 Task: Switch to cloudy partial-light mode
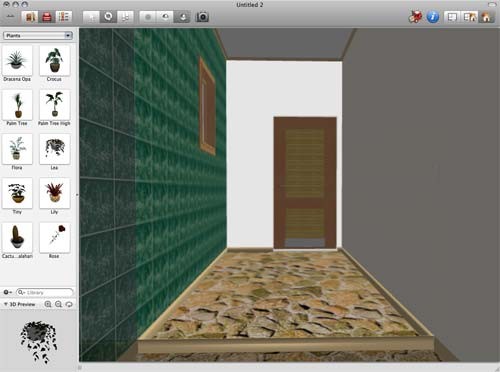pyautogui.click(x=165, y=17)
